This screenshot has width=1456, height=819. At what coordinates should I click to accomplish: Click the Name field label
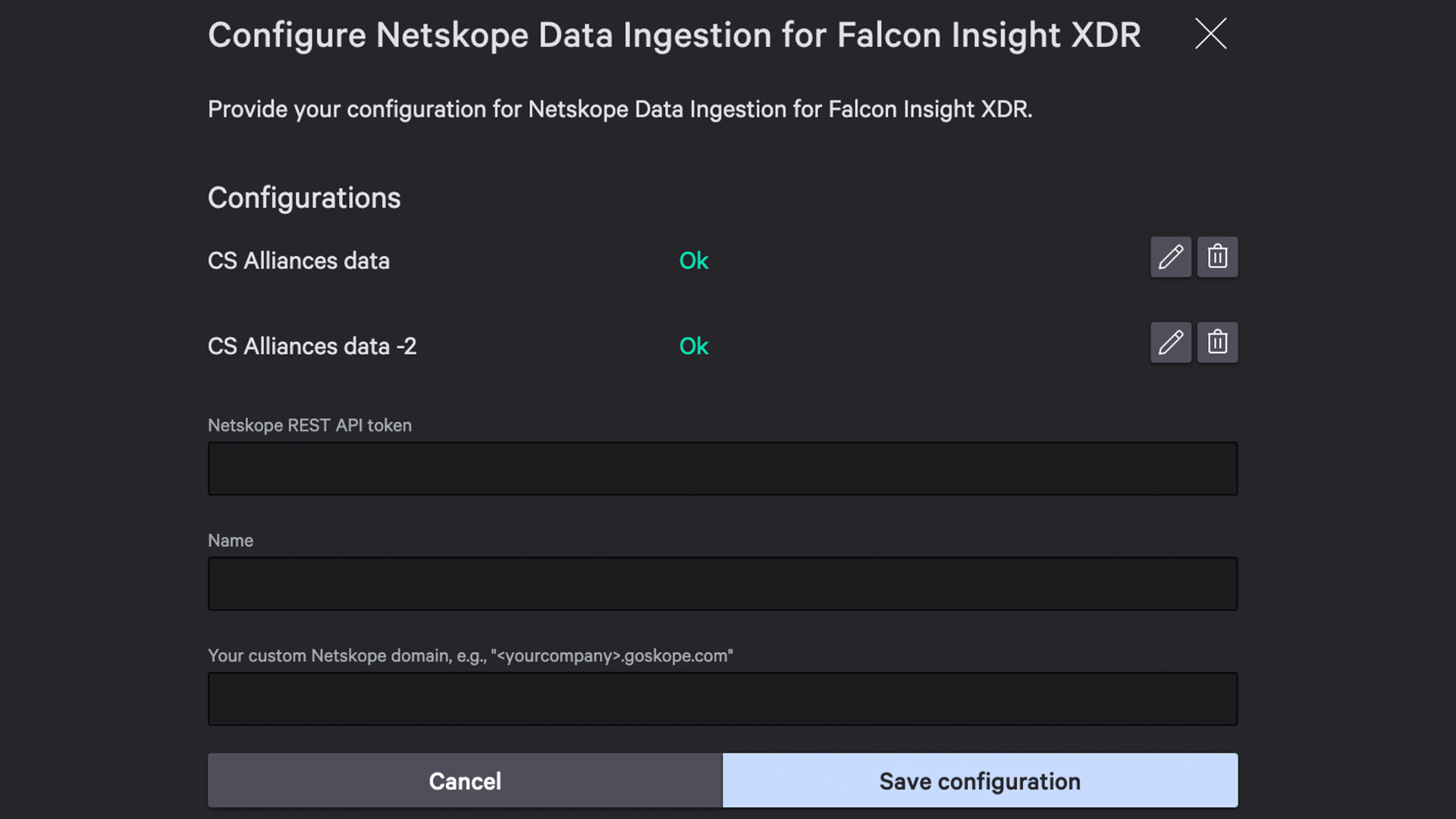(231, 541)
